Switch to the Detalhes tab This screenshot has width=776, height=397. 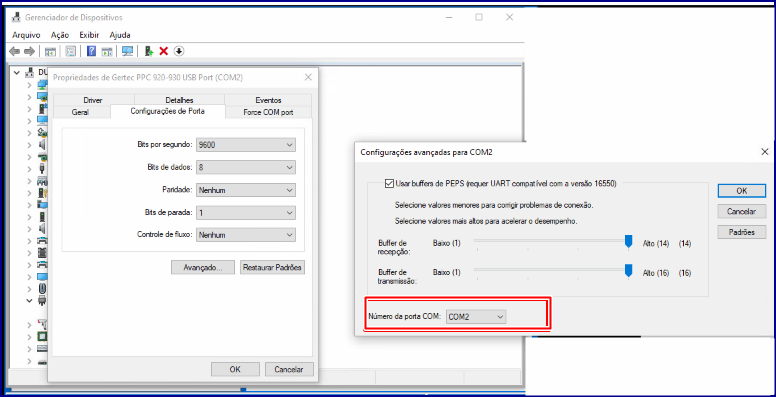click(x=179, y=99)
